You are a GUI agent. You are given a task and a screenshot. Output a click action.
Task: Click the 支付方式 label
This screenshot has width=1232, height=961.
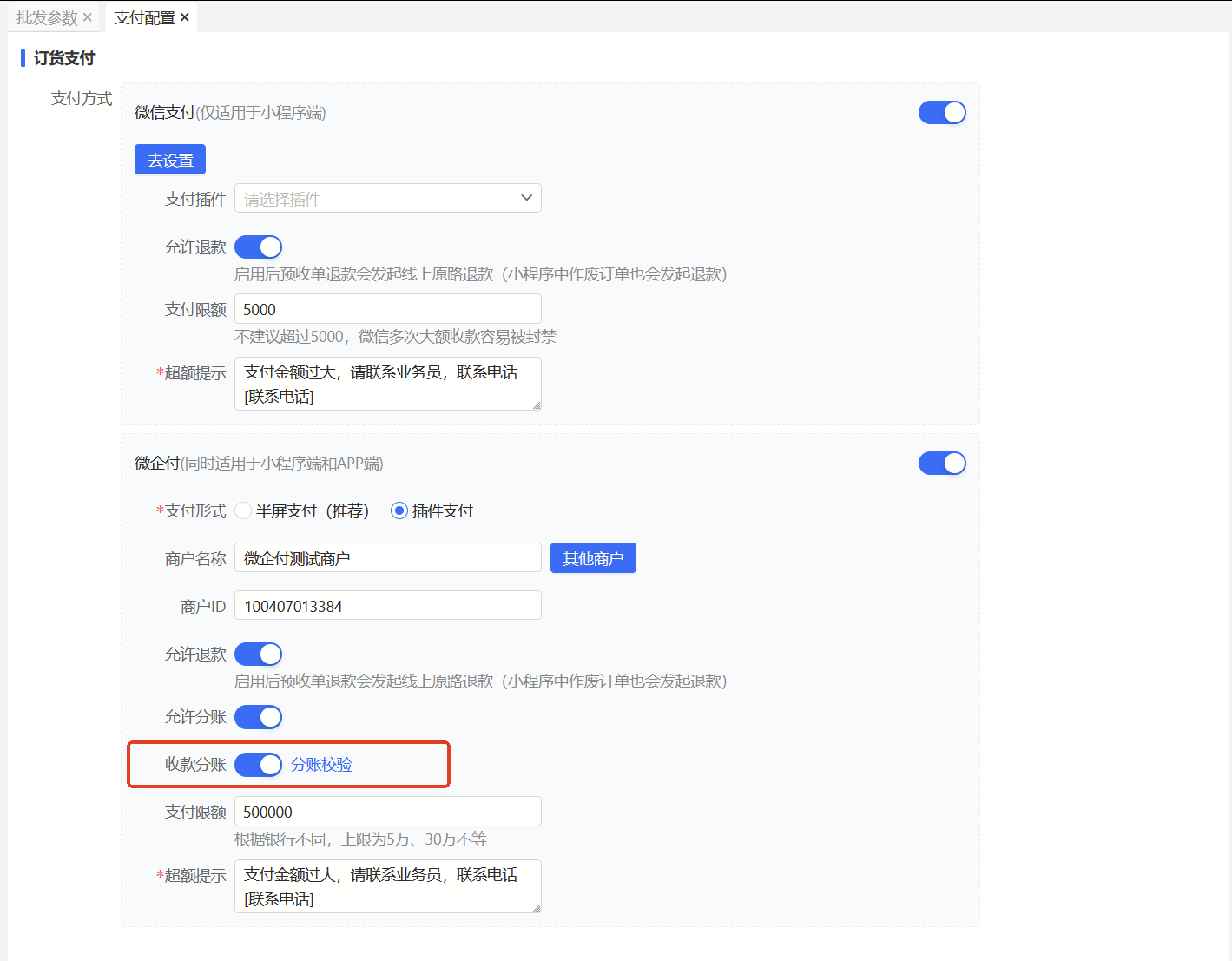[x=82, y=99]
